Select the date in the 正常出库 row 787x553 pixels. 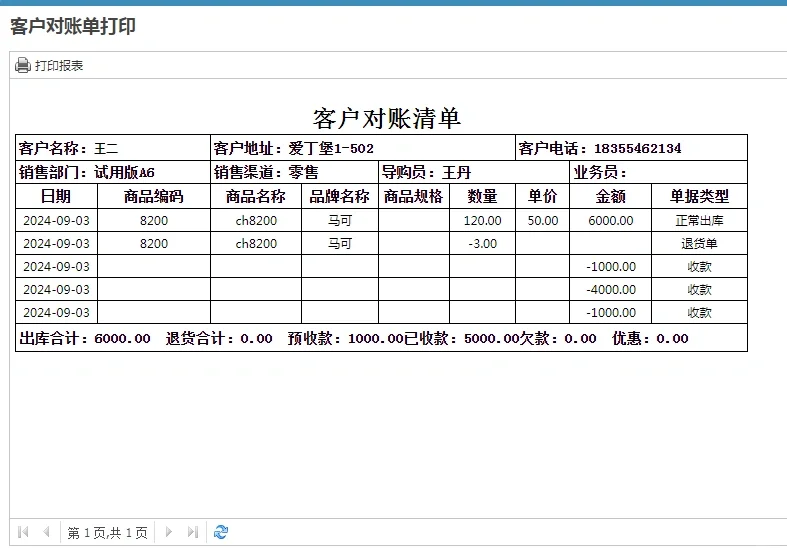(x=56, y=220)
